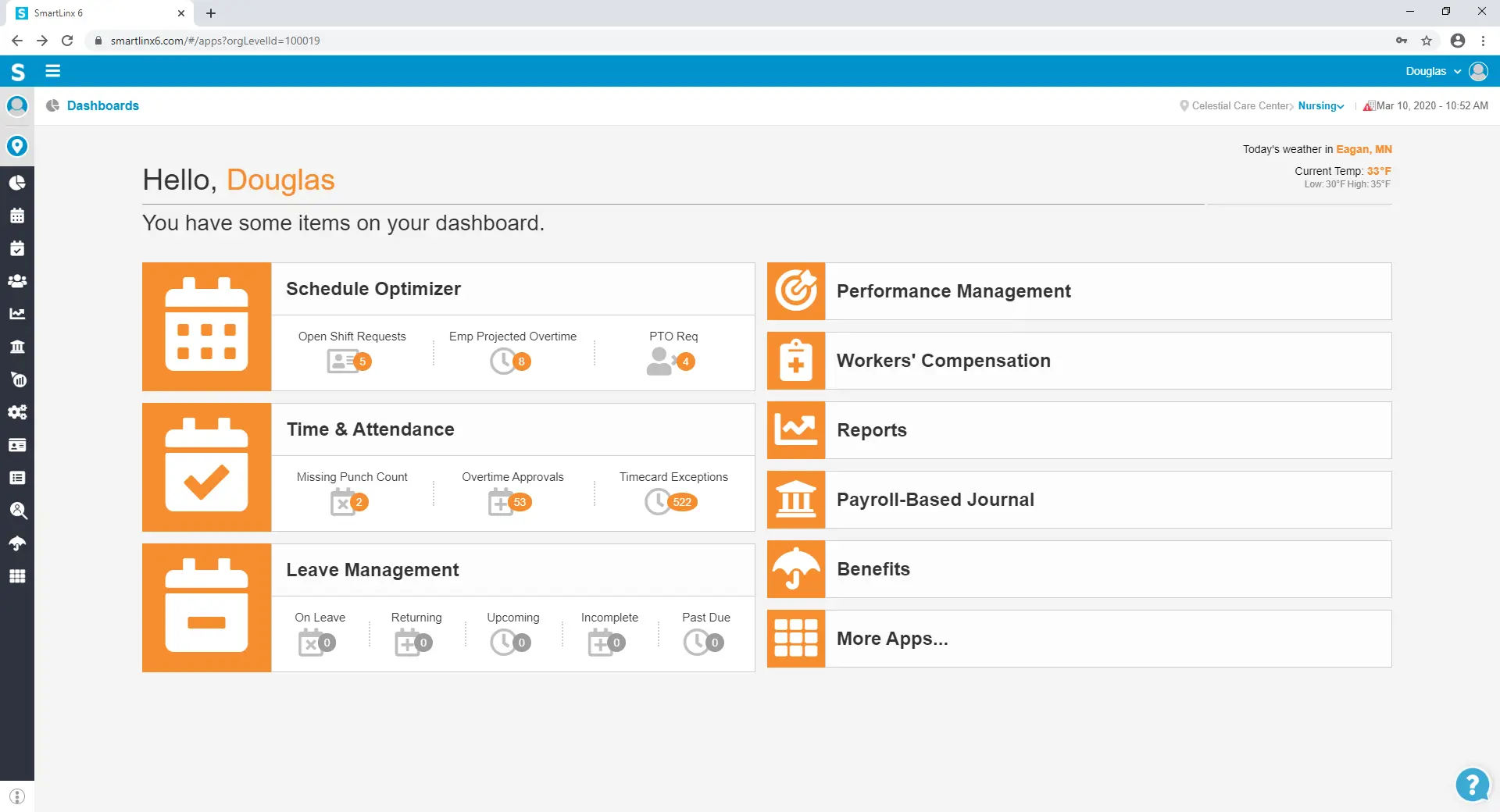Click the Payroll-Based Journal bank icon
Image resolution: width=1500 pixels, height=812 pixels.
click(795, 500)
